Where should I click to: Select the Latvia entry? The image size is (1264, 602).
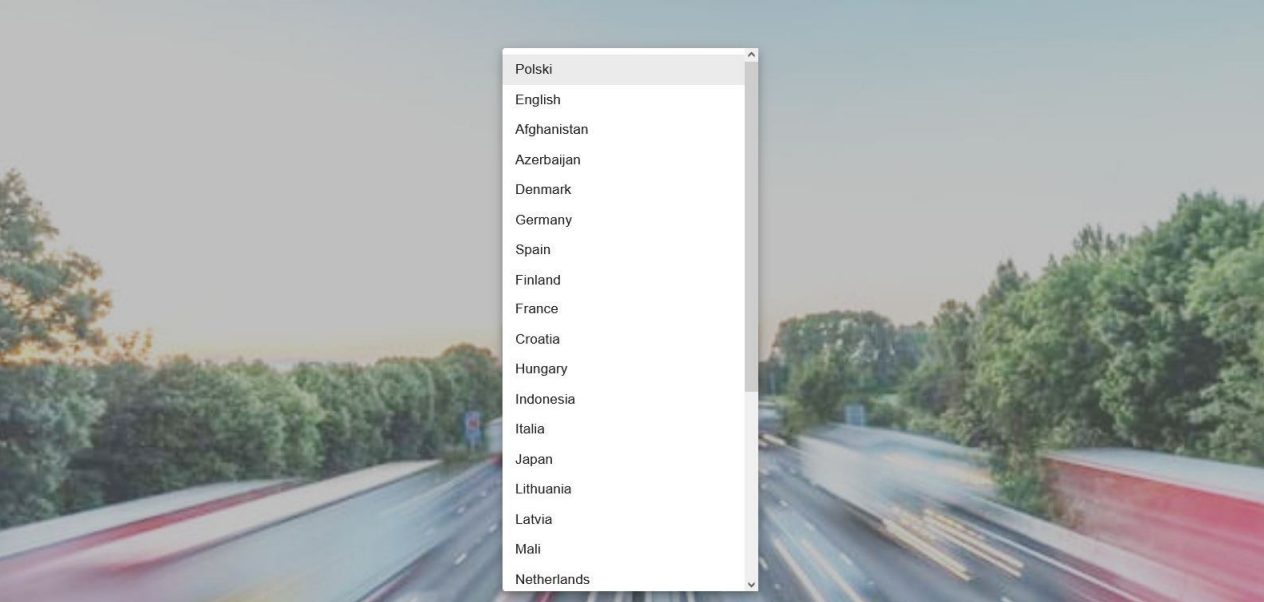point(623,519)
